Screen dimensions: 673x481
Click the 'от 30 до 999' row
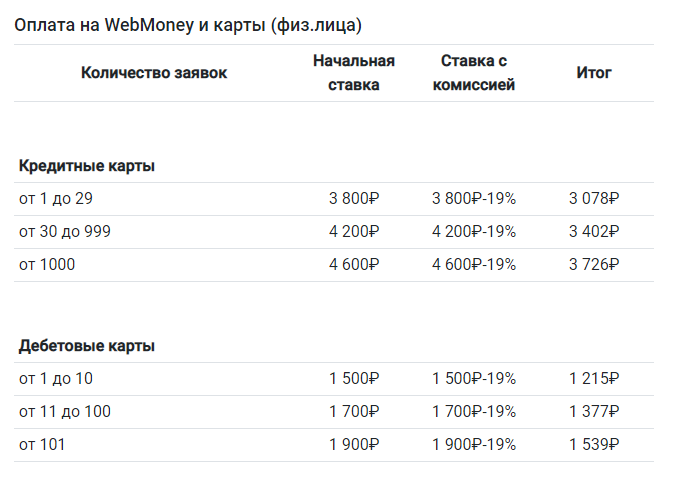click(65, 232)
